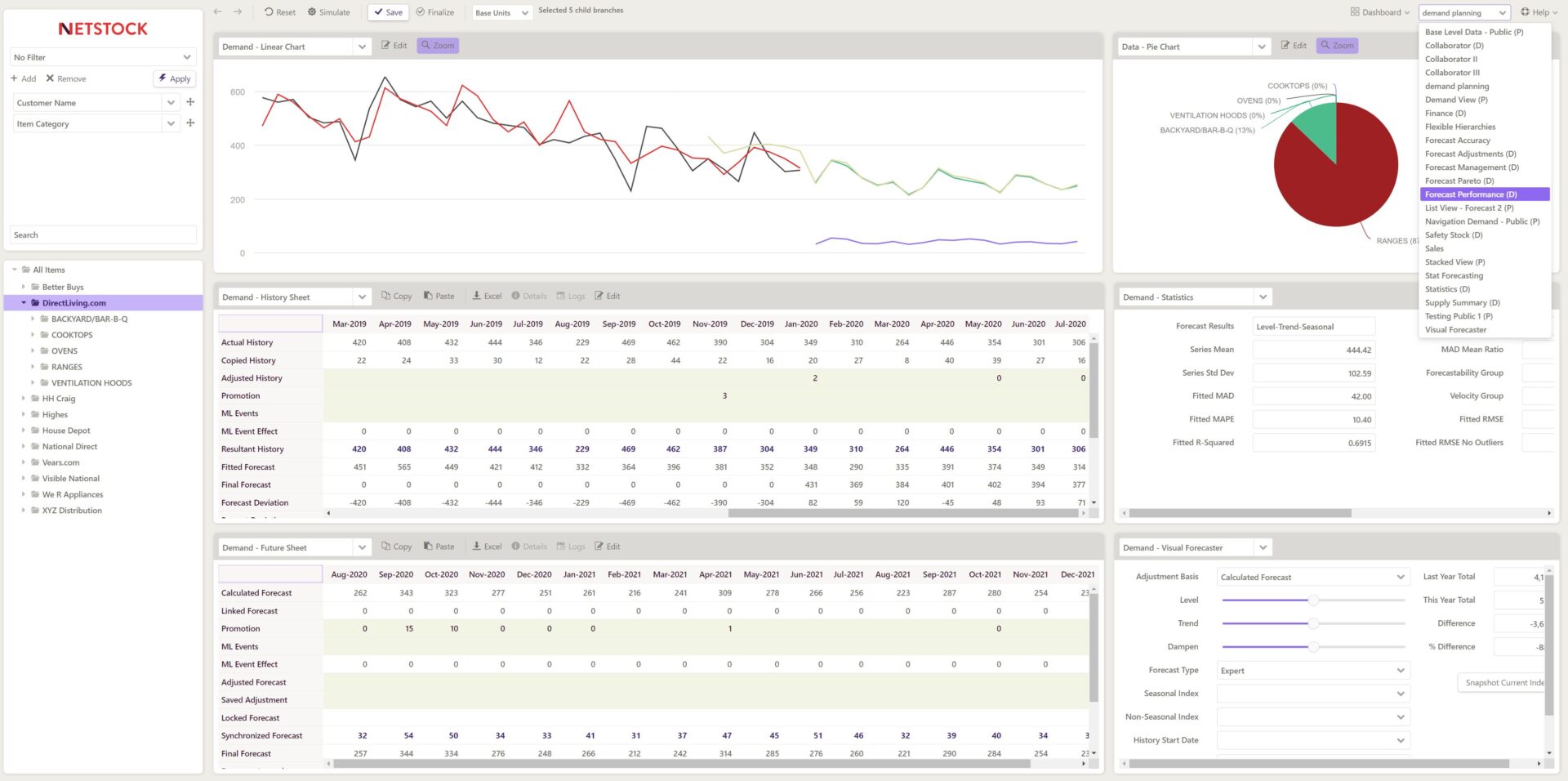Open the No Filter dropdown
Viewport: 1568px width, 781px height.
[103, 57]
